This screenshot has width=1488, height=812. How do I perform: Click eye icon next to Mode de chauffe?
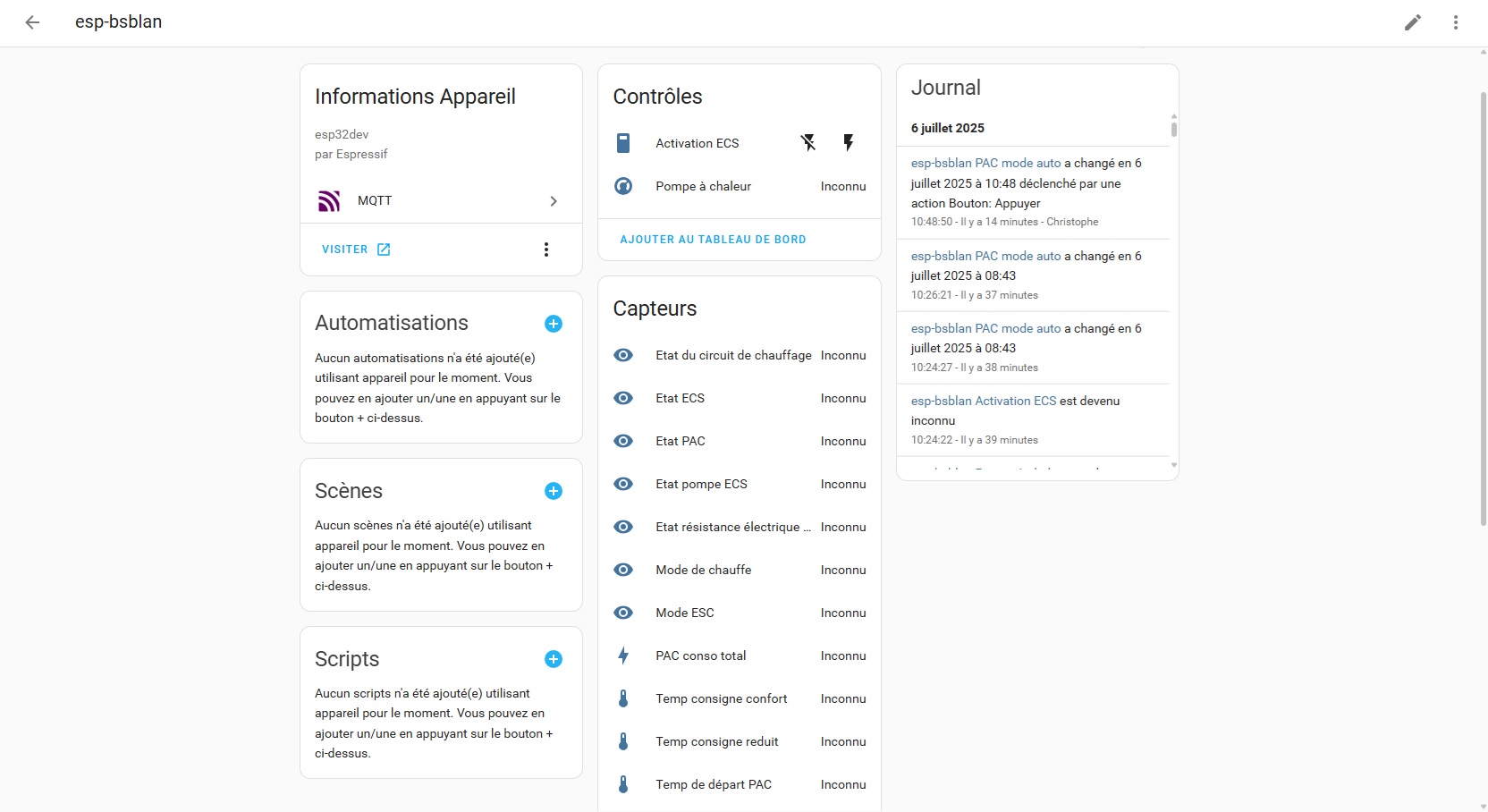[623, 570]
